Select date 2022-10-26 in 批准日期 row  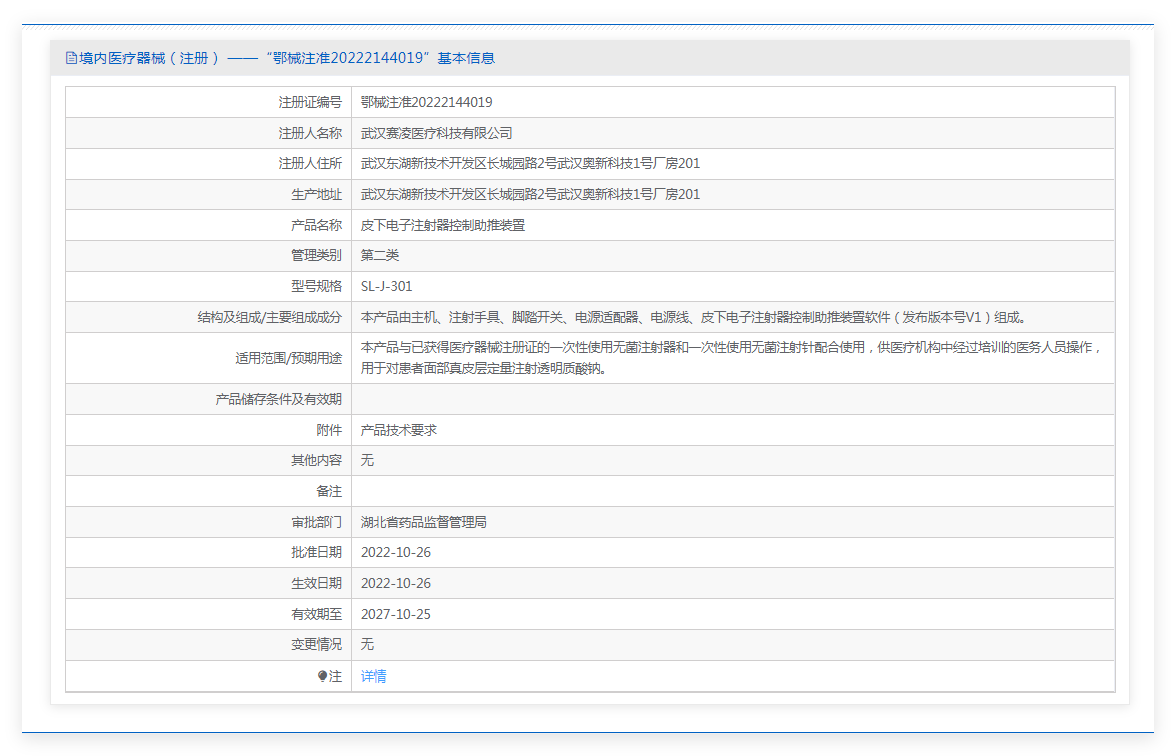click(396, 553)
